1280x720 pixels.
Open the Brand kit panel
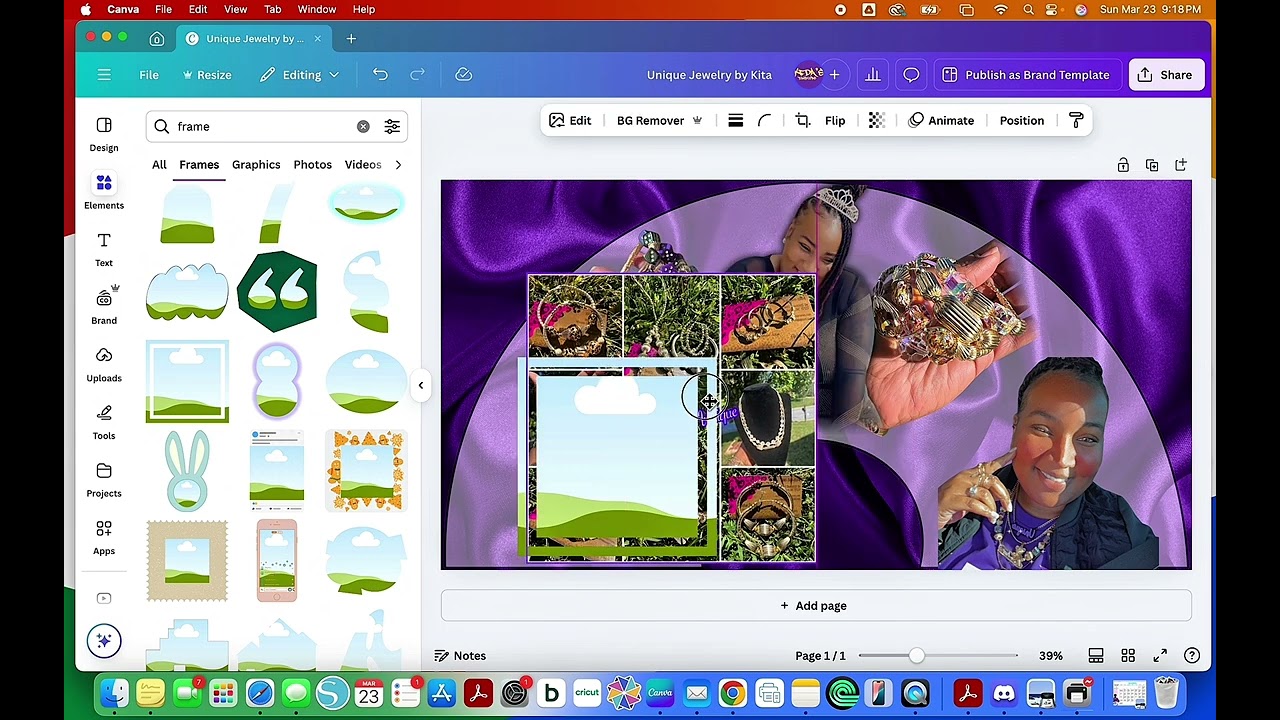104,306
